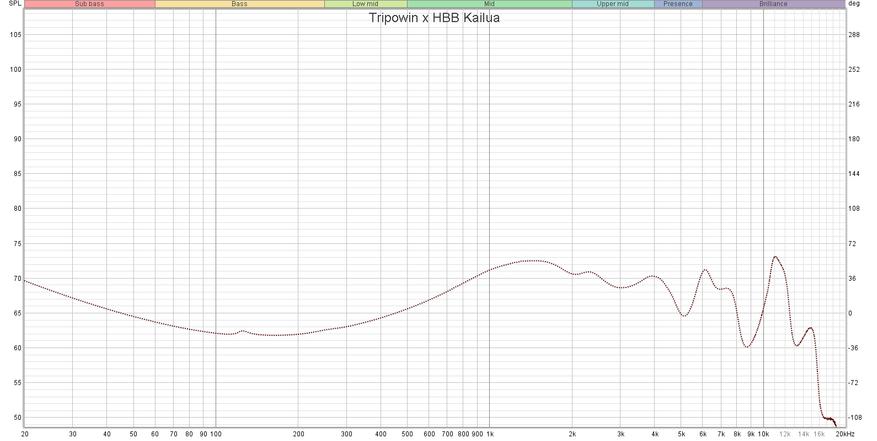Viewport: 877px width, 441px height.
Task: Select the 5k frequency axis label
Action: pyautogui.click(x=681, y=434)
